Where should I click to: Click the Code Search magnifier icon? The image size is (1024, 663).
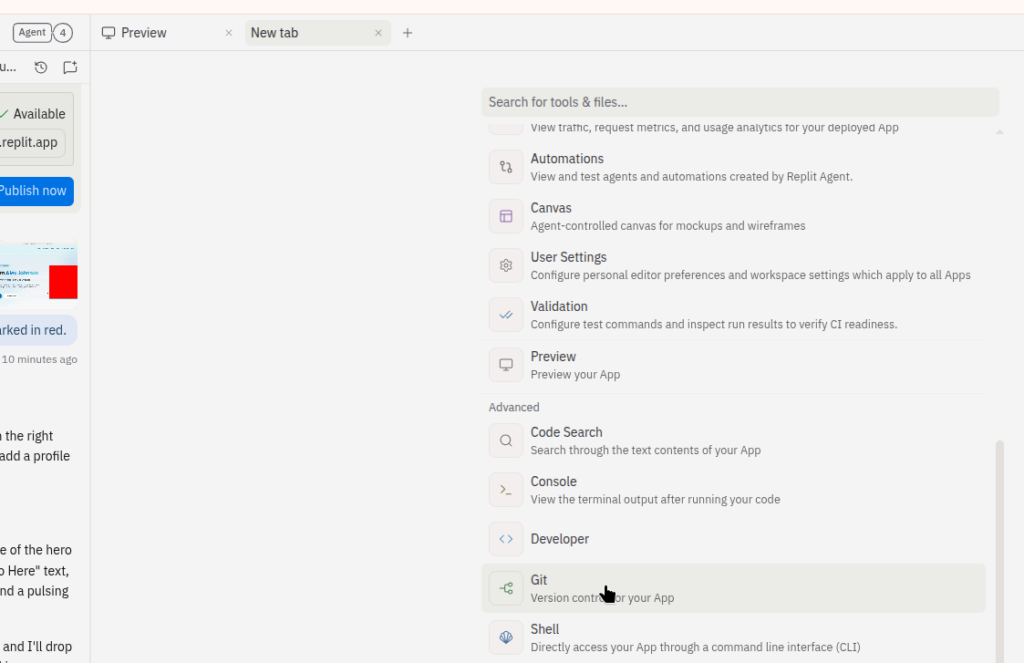click(x=506, y=440)
